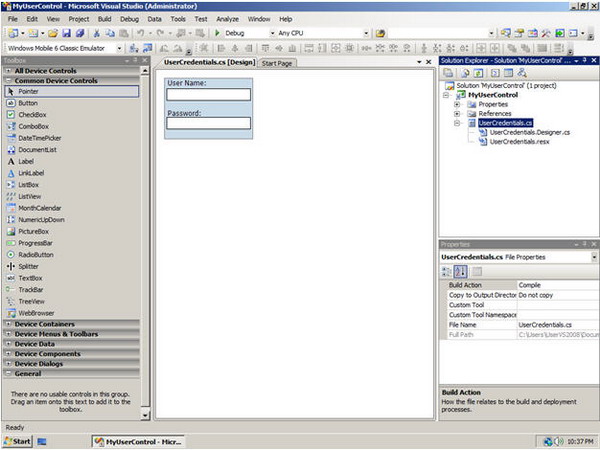600x450 pixels.
Task: Click the Cut toolbar icon
Action: [96, 33]
